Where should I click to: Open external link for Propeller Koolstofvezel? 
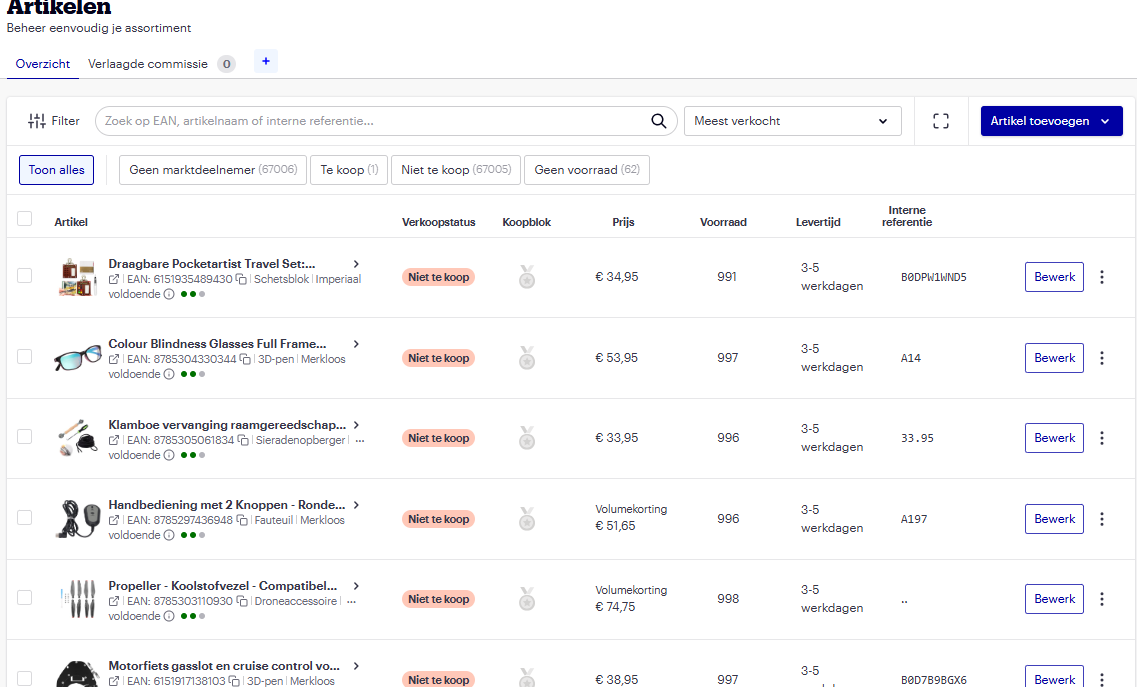114,601
